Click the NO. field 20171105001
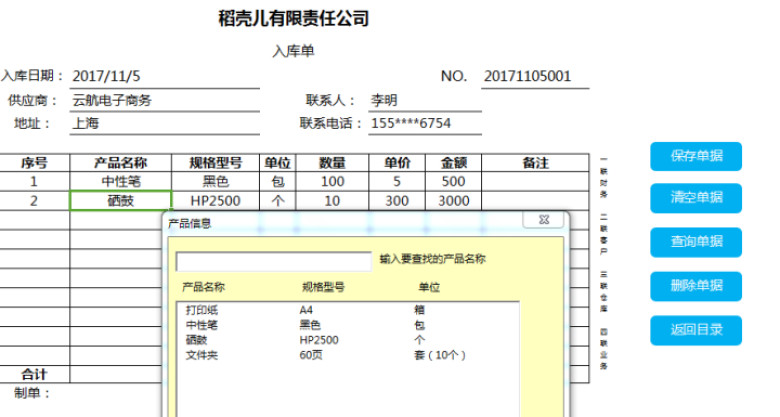This screenshot has width=780, height=417. [535, 76]
